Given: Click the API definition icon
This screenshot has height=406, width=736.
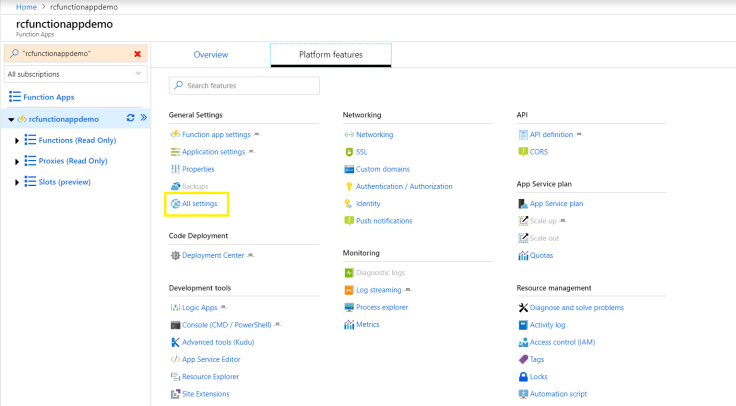Looking at the screenshot, I should (x=523, y=134).
